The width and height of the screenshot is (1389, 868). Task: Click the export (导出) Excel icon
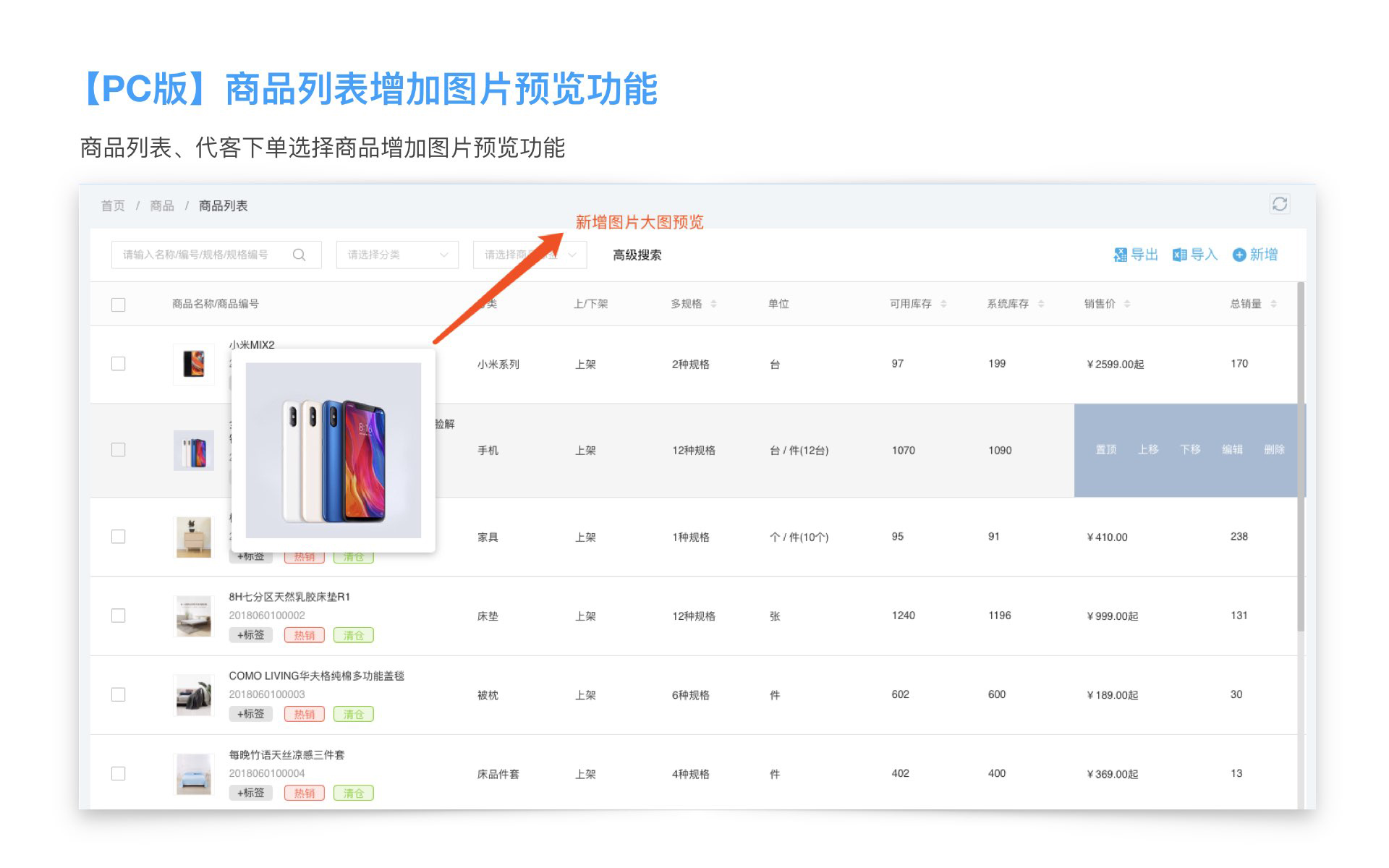coord(1121,255)
